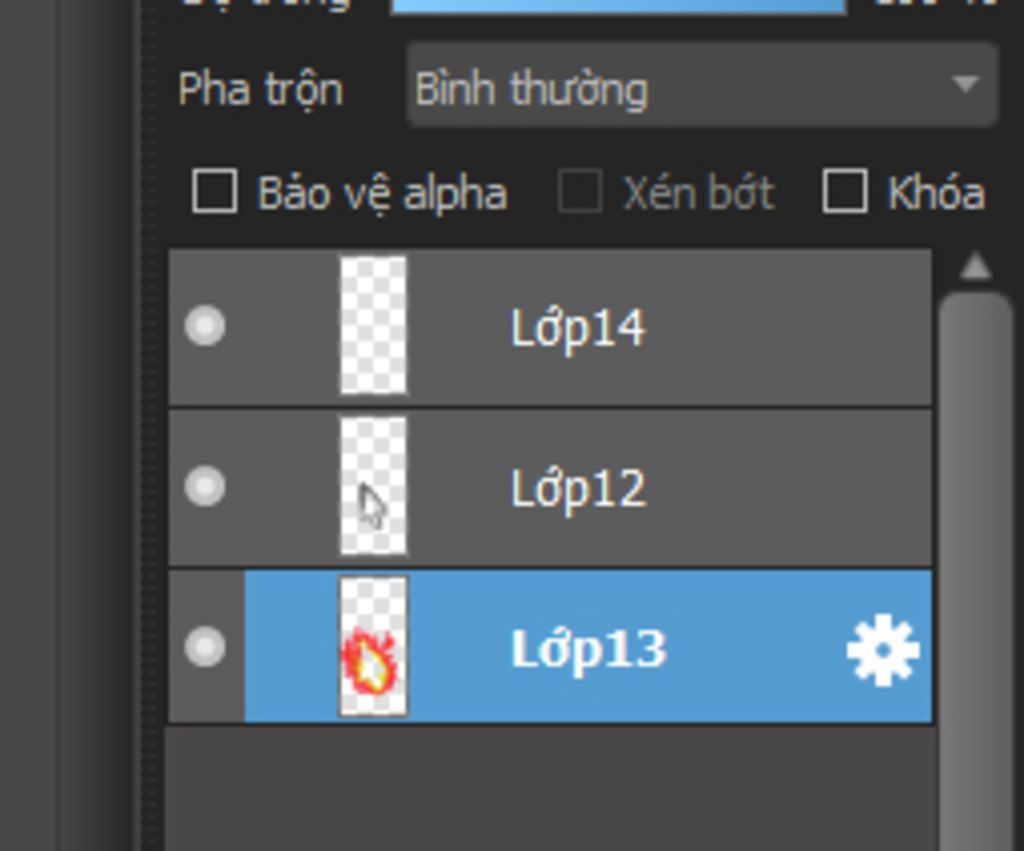This screenshot has width=1024, height=851.
Task: Open settings gear for Lớp13 layer
Action: point(883,650)
